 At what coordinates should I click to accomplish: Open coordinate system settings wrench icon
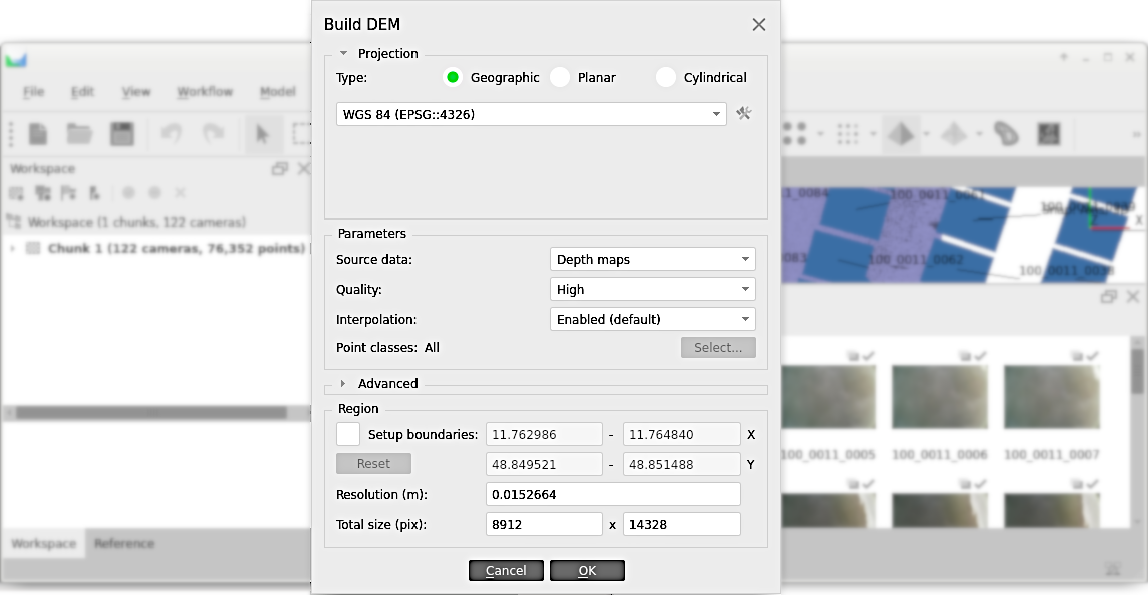[743, 114]
